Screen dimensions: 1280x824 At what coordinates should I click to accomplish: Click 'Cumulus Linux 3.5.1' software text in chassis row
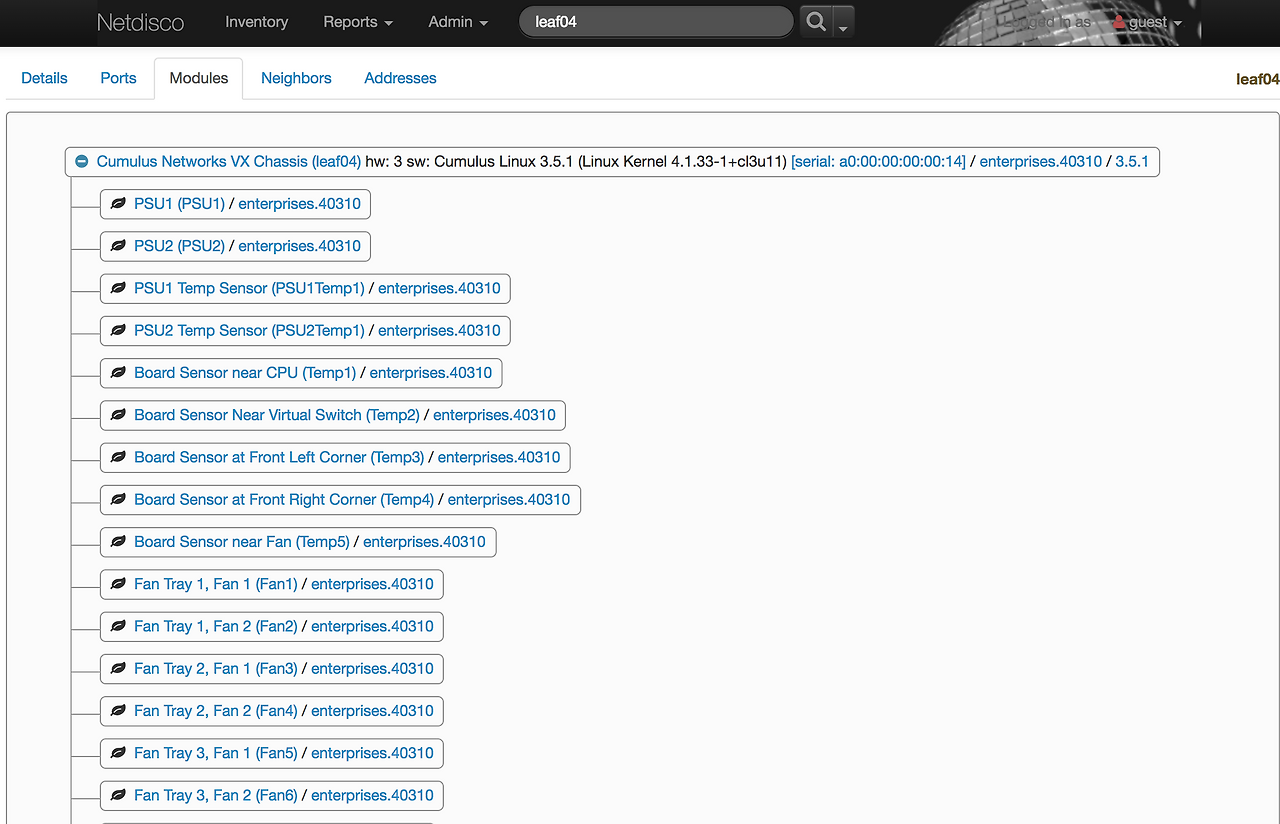[504, 162]
